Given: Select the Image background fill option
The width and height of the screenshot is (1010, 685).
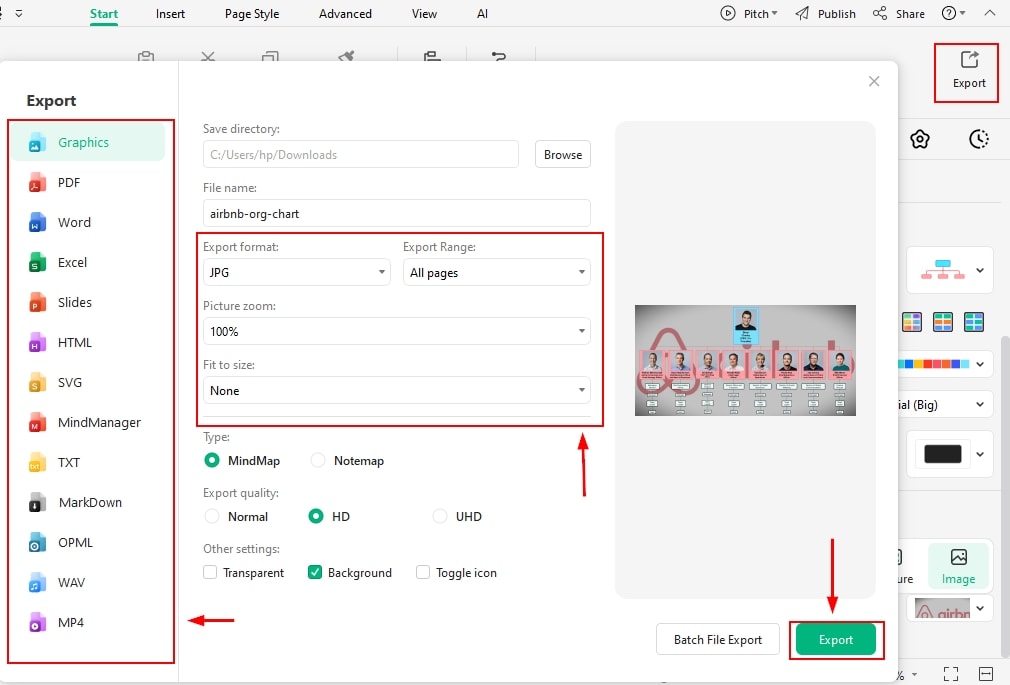Looking at the screenshot, I should pyautogui.click(x=957, y=565).
